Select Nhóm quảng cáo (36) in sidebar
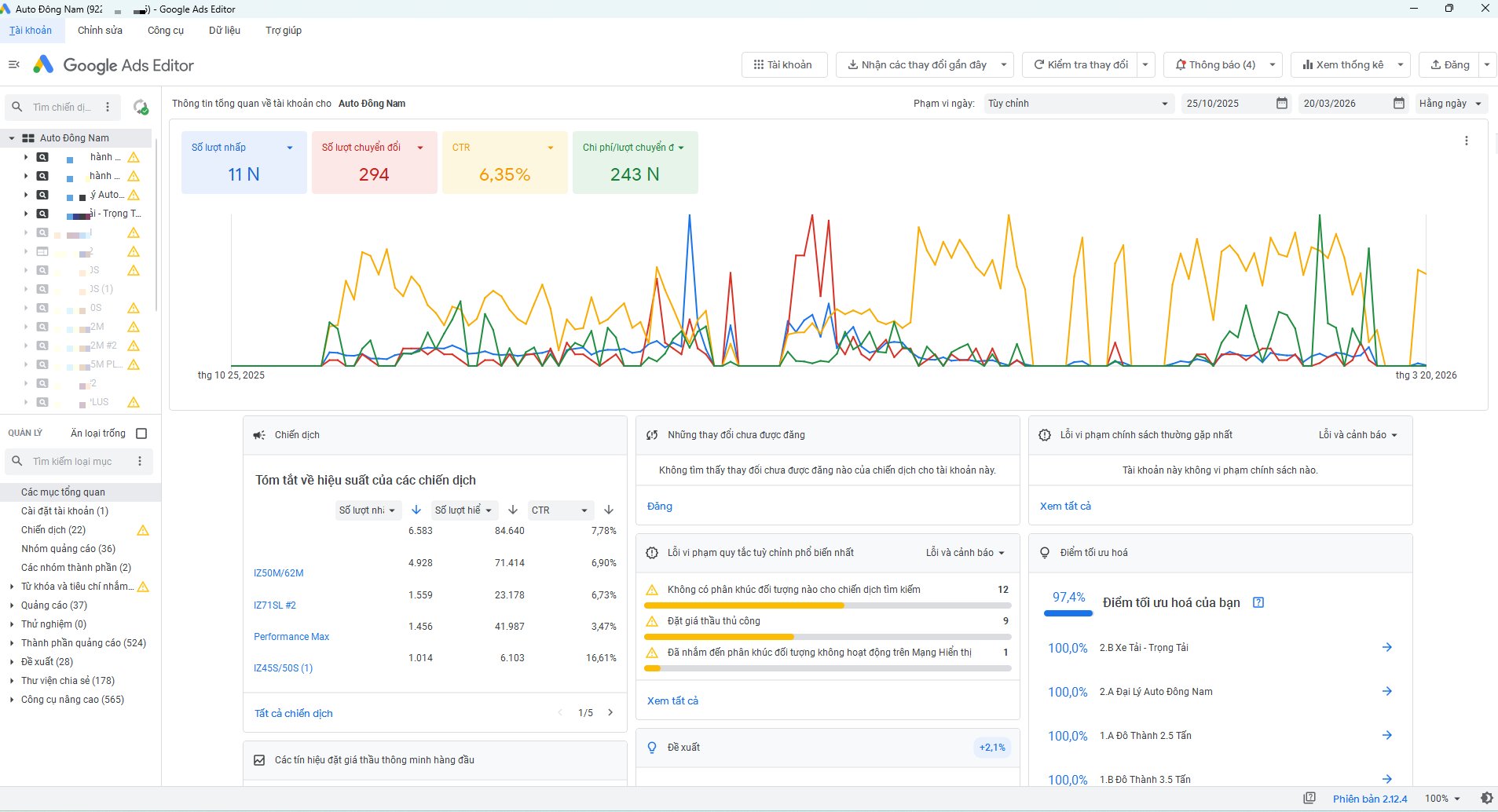The image size is (1498, 812). point(68,549)
